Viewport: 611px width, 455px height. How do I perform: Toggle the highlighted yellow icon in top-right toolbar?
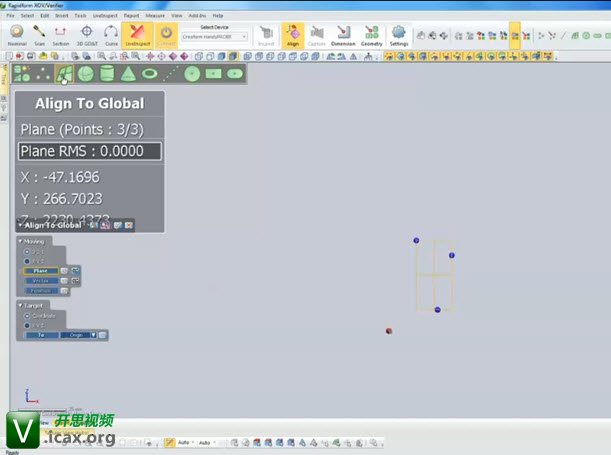click(x=515, y=35)
